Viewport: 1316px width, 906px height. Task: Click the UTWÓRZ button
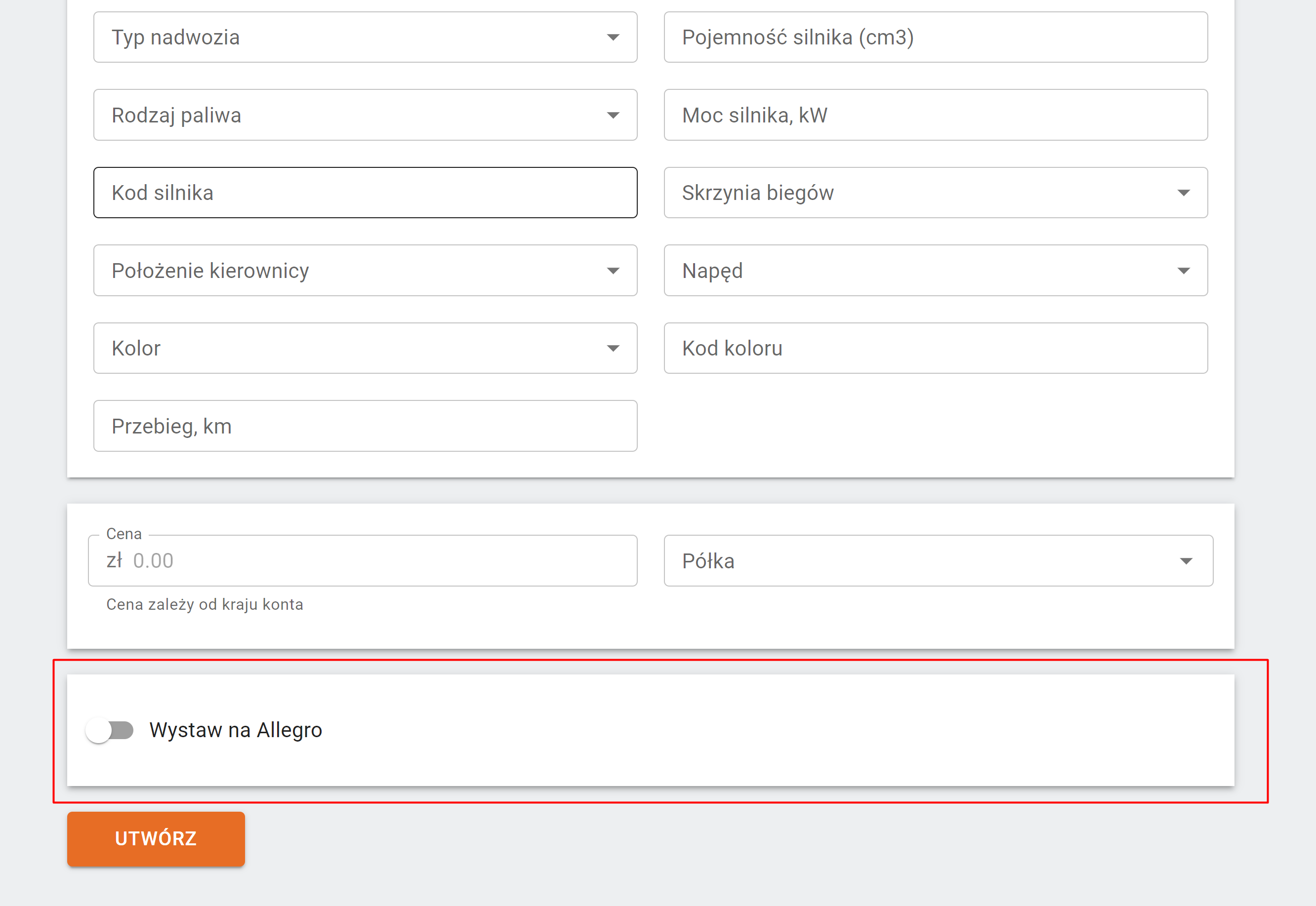click(x=156, y=838)
